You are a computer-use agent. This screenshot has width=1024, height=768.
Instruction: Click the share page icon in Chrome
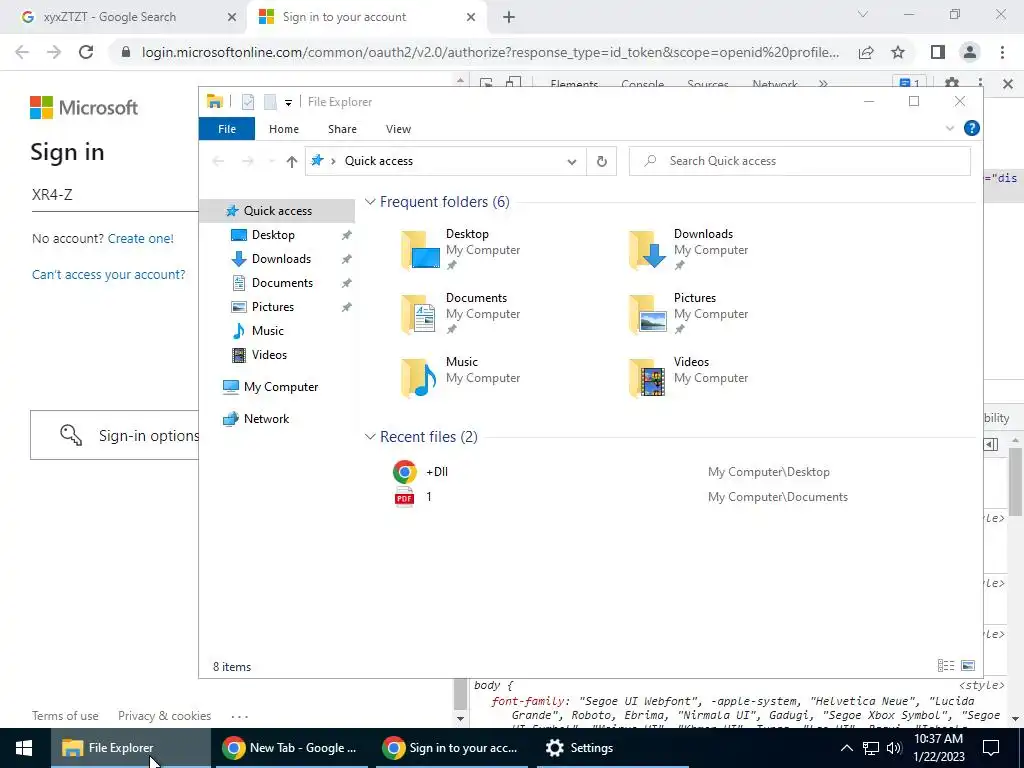coord(866,52)
